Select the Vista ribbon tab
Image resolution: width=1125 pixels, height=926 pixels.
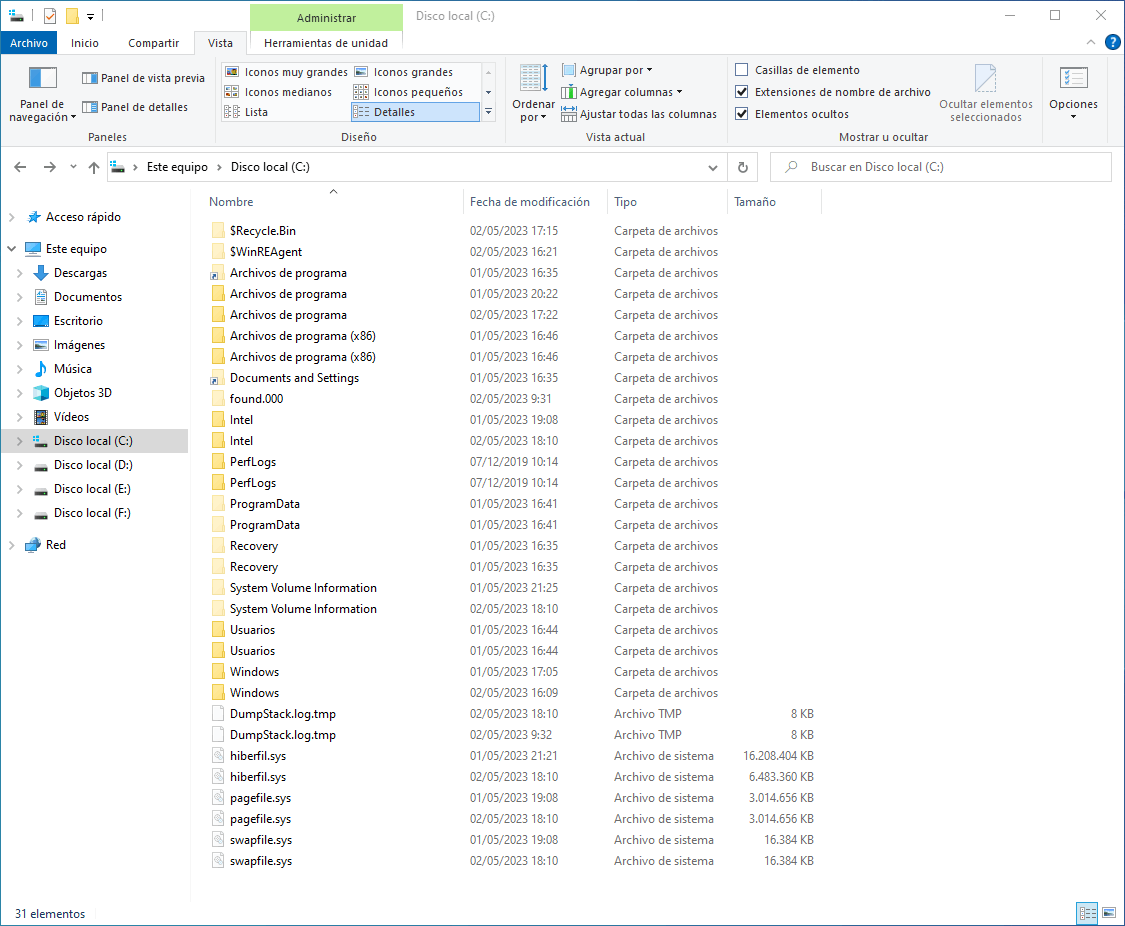point(220,43)
